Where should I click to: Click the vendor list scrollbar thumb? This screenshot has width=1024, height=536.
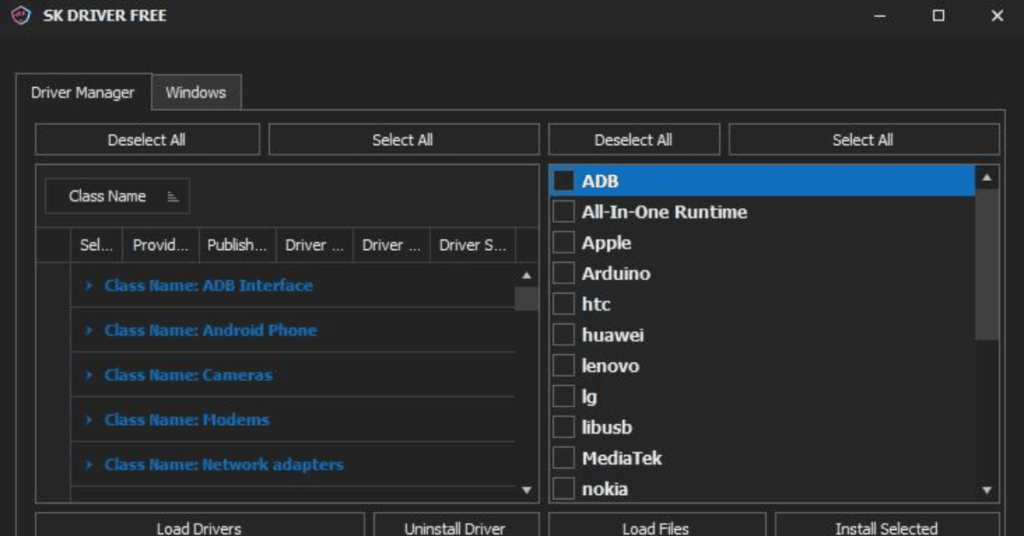coord(987,265)
